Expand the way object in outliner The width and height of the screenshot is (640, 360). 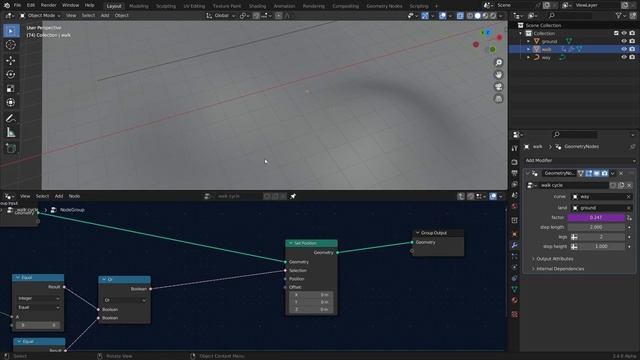529,58
